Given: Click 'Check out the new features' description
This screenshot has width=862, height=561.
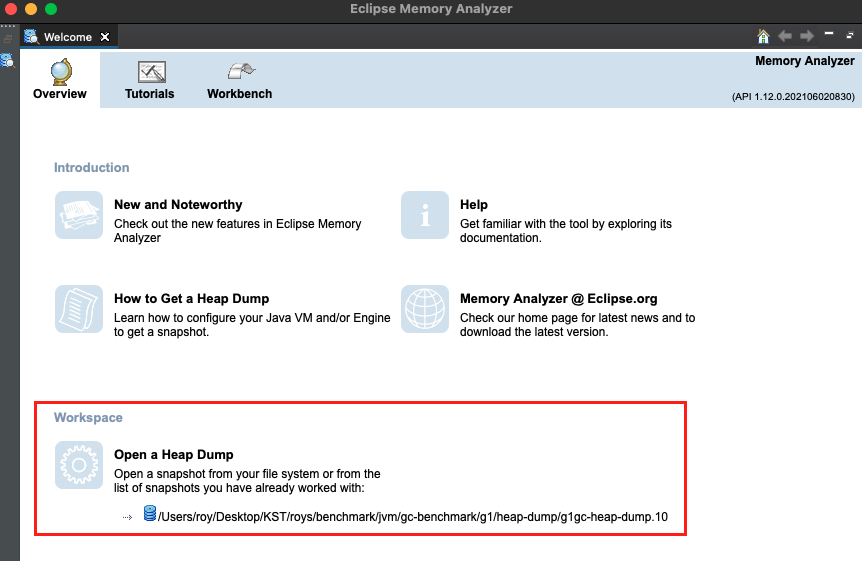Looking at the screenshot, I should tap(237, 231).
